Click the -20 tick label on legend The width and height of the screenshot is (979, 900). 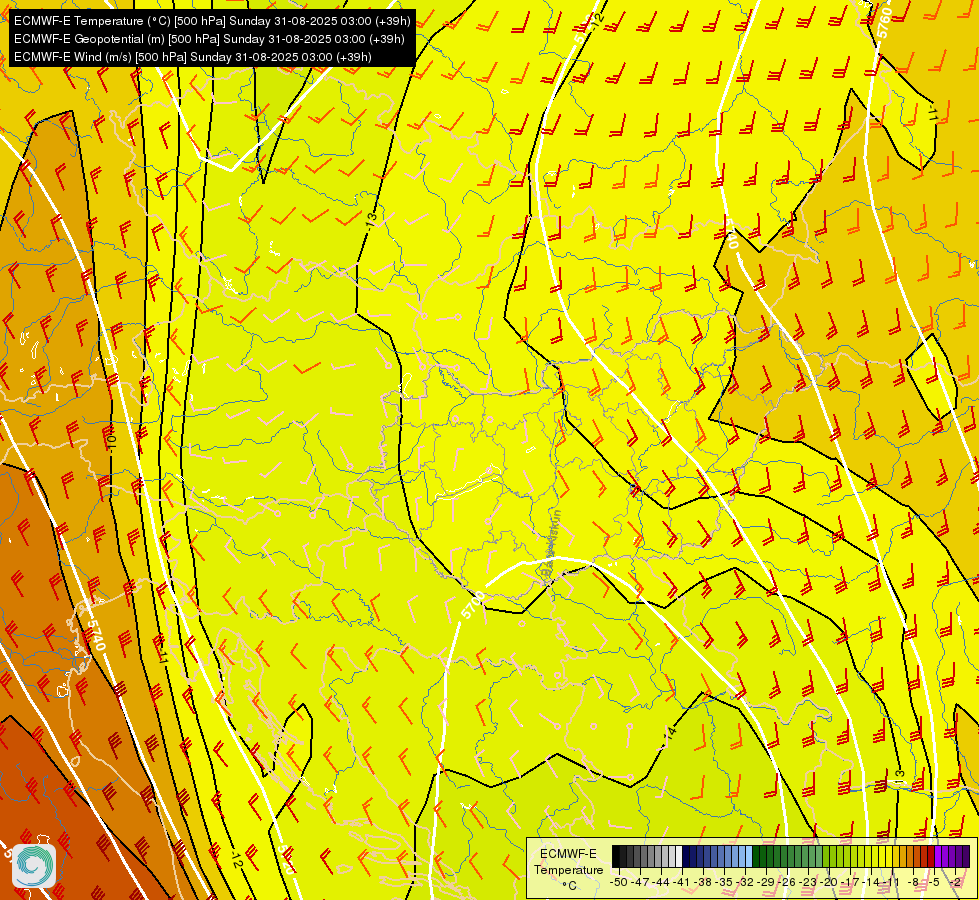829,883
